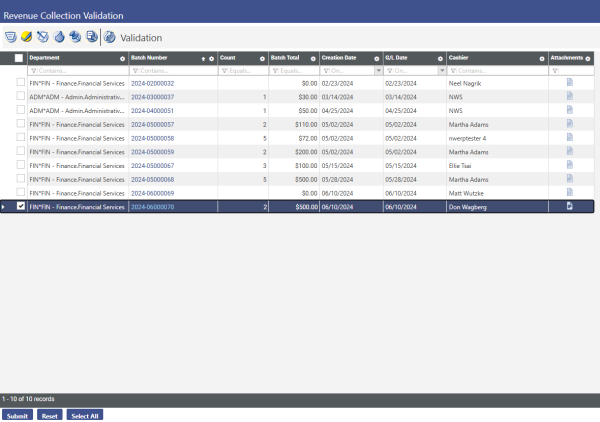The image size is (600, 422).
Task: Open attachment for batch 2024-05000067
Action: click(570, 165)
